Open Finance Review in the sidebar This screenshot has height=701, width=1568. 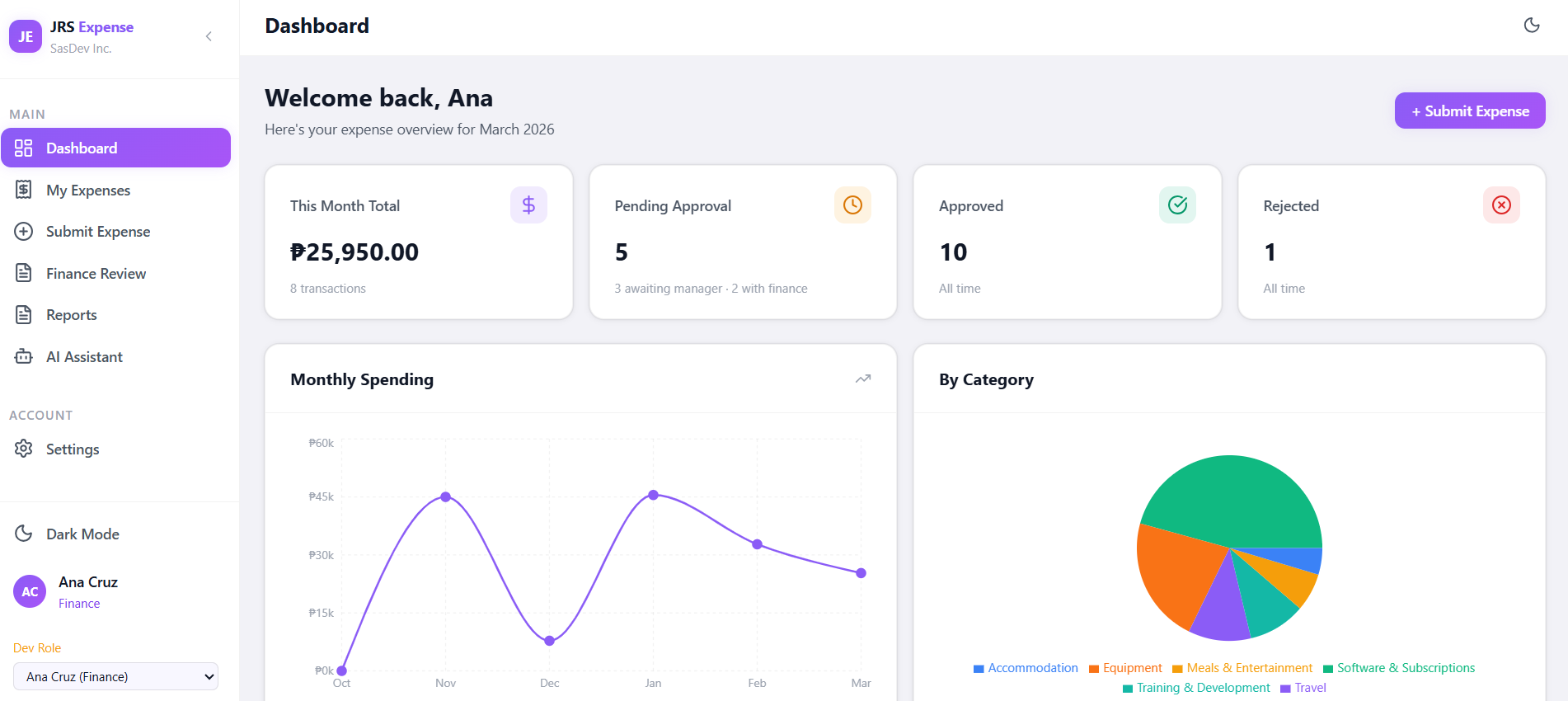(x=96, y=274)
